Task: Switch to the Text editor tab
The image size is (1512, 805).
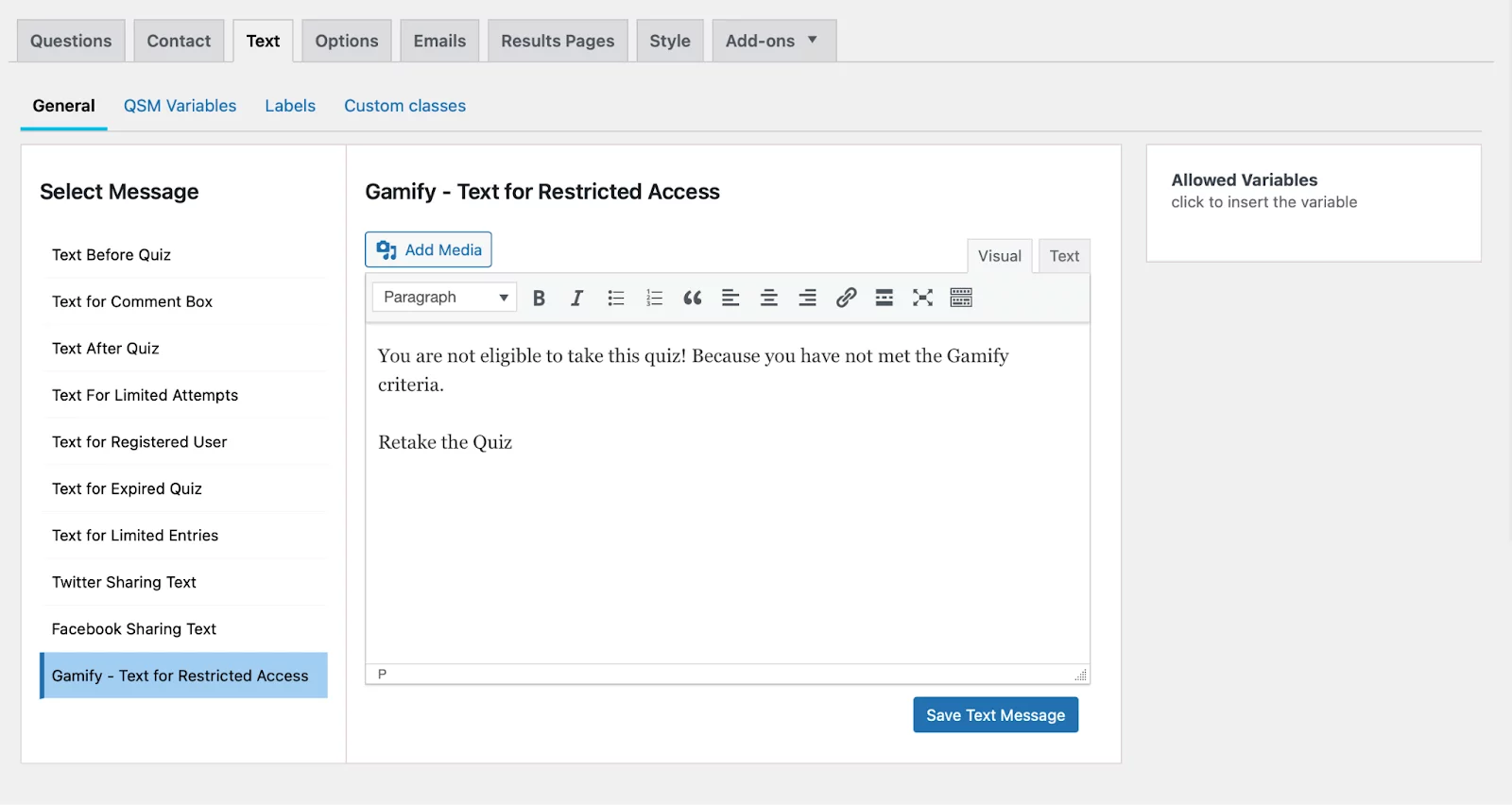Action: pos(1064,256)
